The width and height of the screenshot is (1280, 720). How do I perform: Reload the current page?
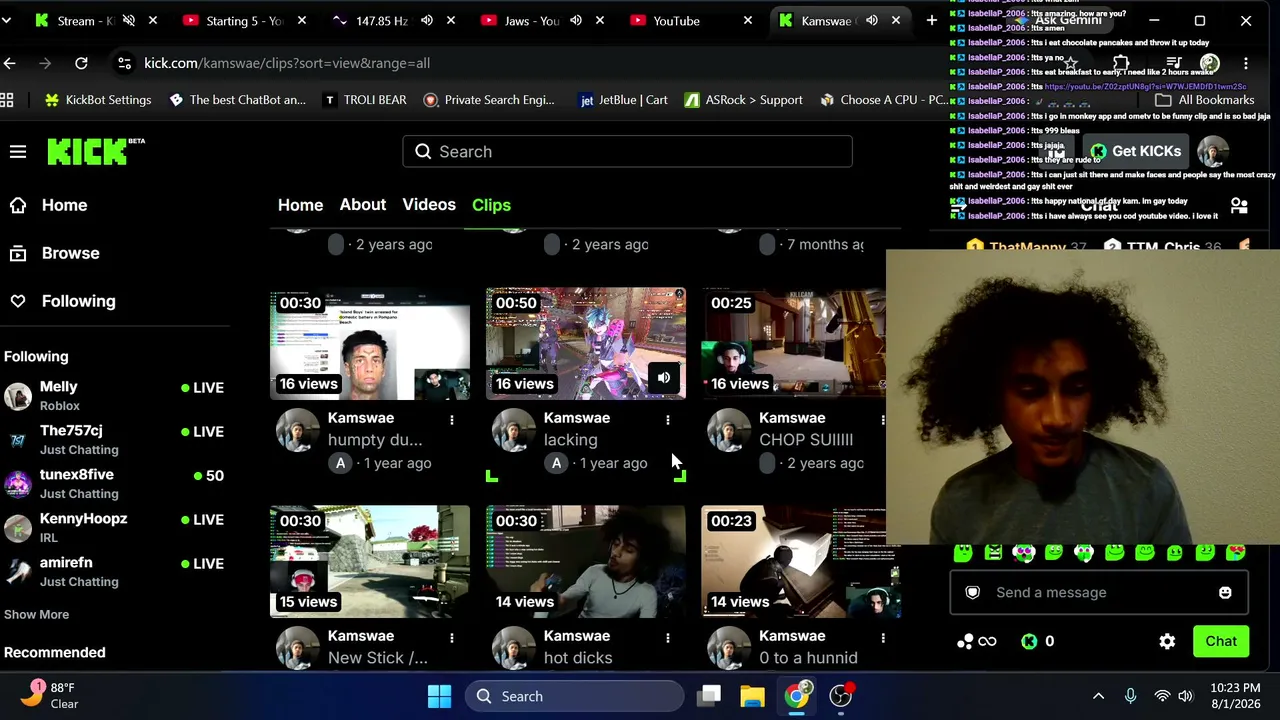81,63
